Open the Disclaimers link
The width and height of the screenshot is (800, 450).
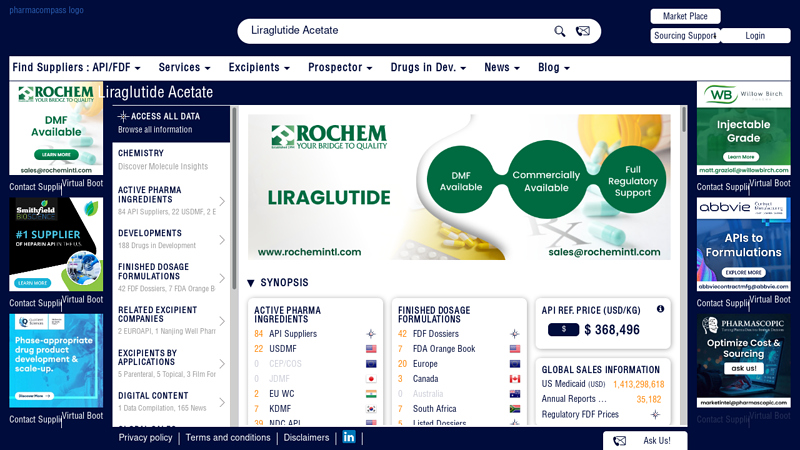tap(306, 437)
